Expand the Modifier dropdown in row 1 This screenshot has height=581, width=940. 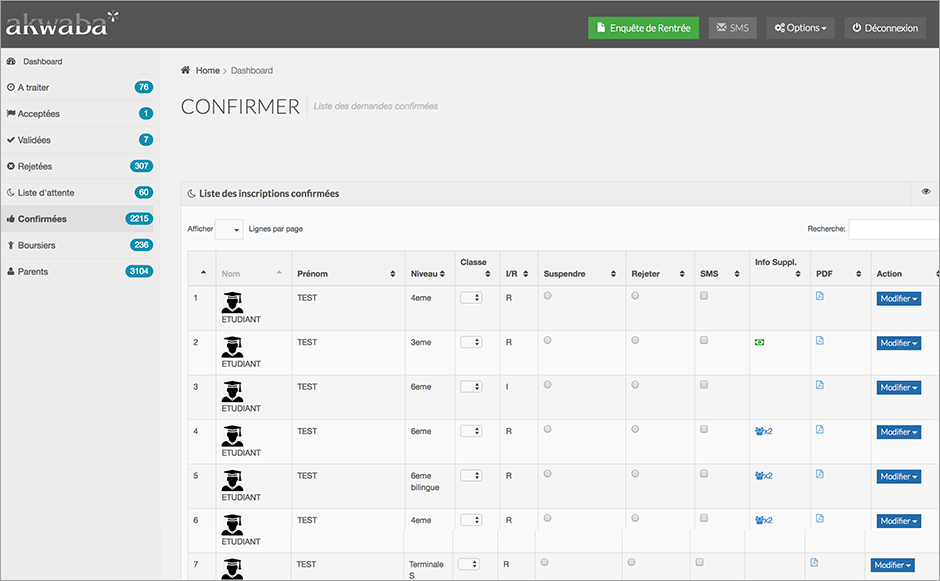(x=898, y=299)
